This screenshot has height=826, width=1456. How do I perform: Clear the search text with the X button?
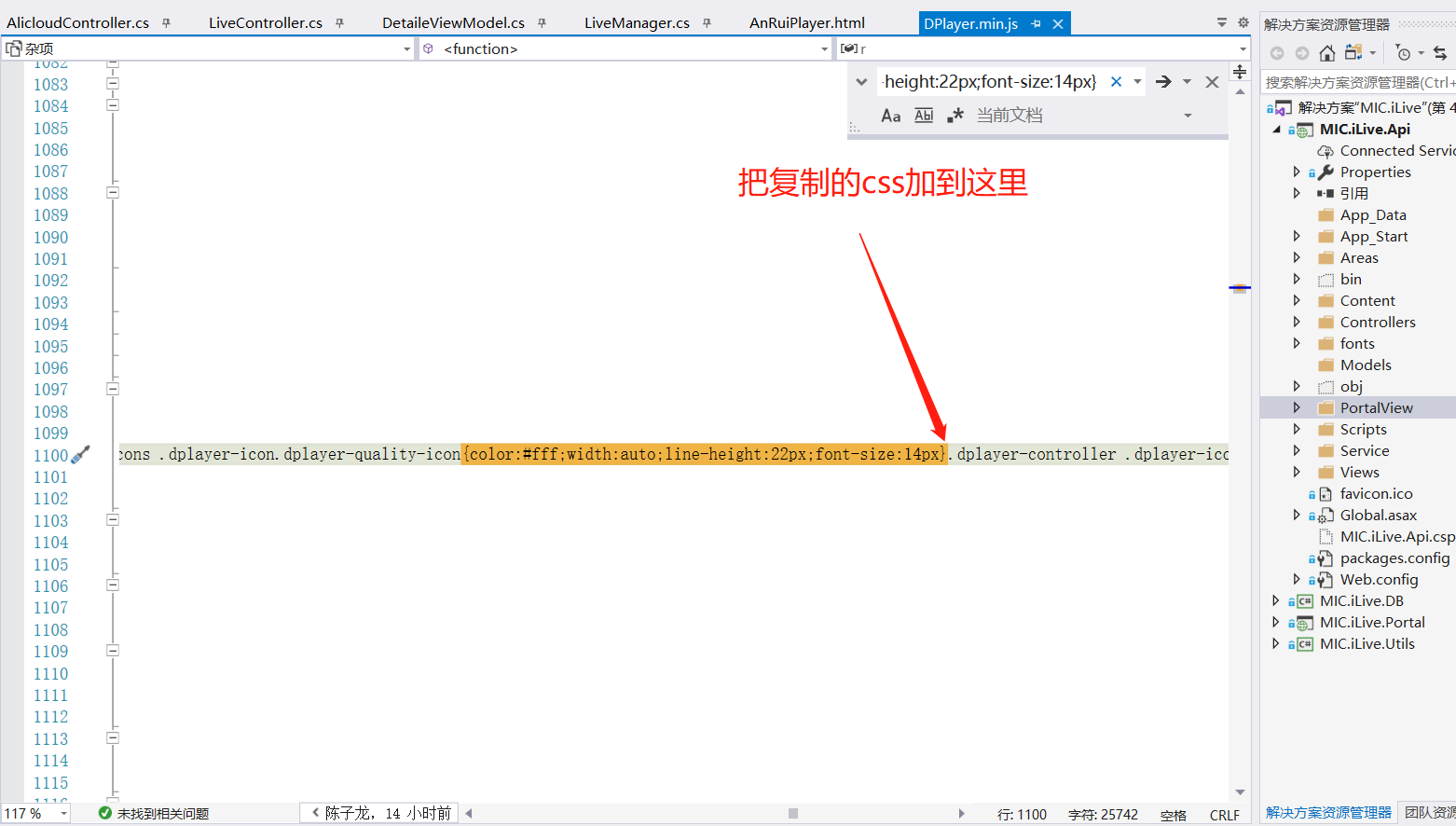1117,81
